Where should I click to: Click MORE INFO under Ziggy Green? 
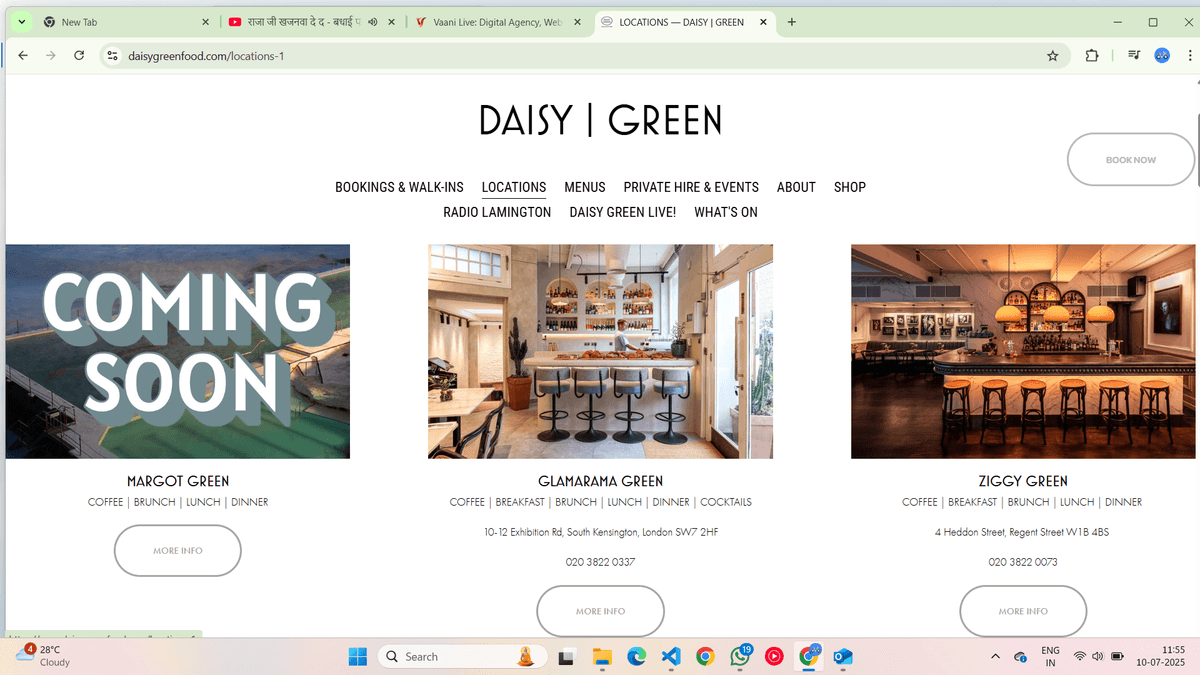[x=1023, y=611]
